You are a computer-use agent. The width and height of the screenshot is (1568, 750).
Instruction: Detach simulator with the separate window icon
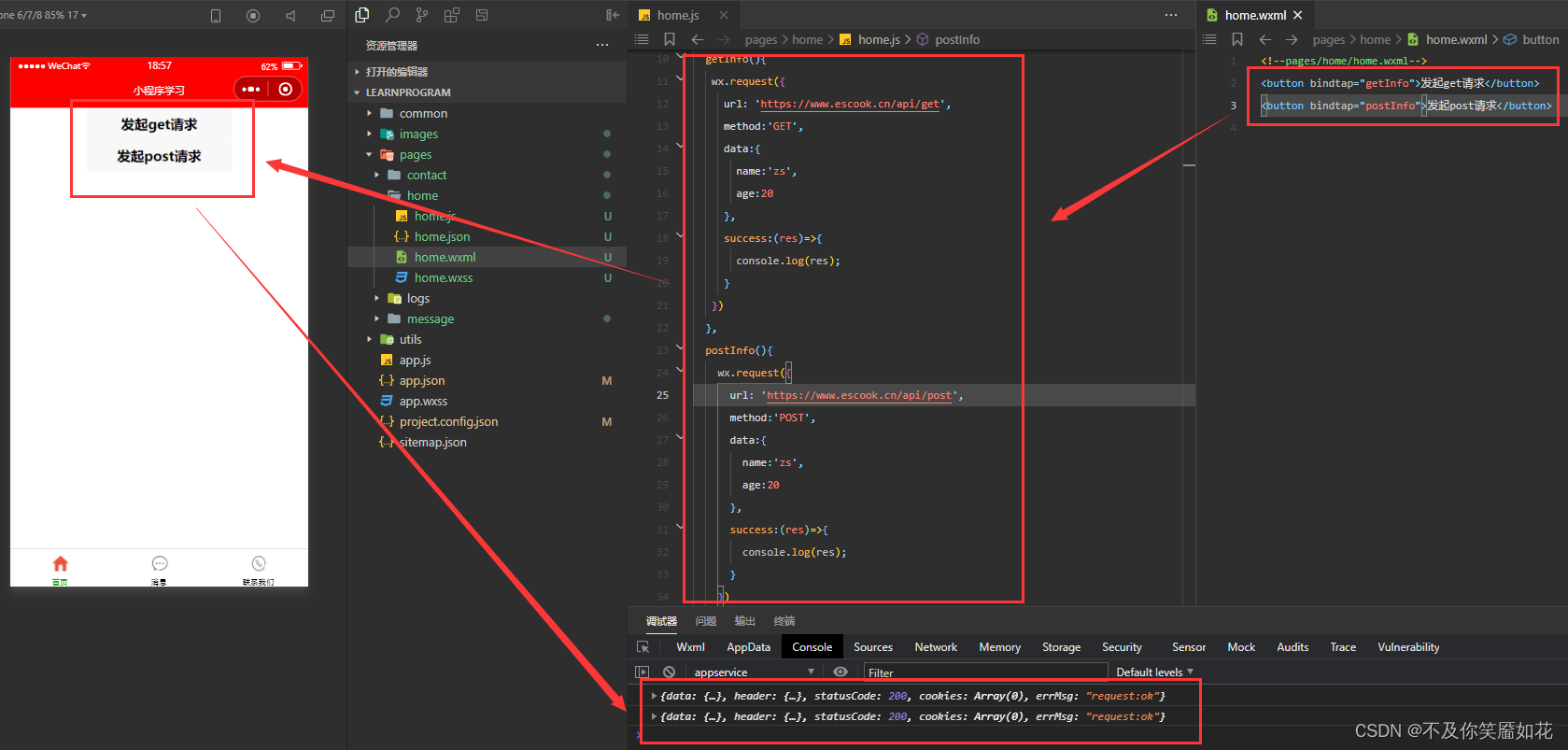[x=327, y=16]
